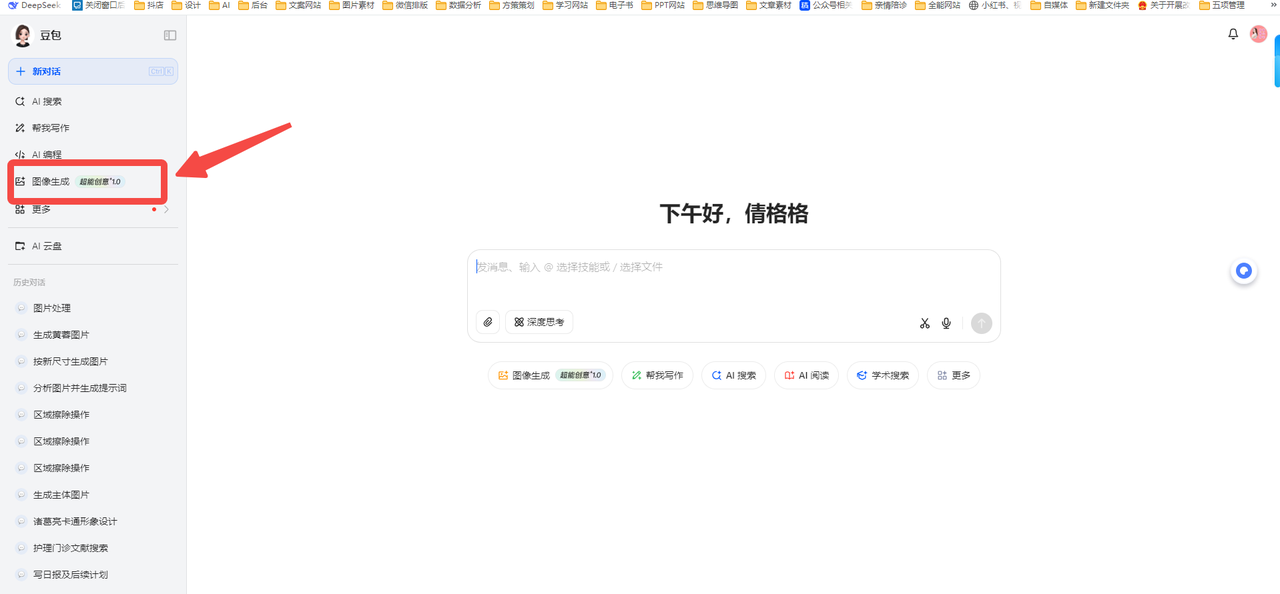Open the 诸葛亮卡通形象设计 history conversation
This screenshot has width=1280, height=594.
92,521
